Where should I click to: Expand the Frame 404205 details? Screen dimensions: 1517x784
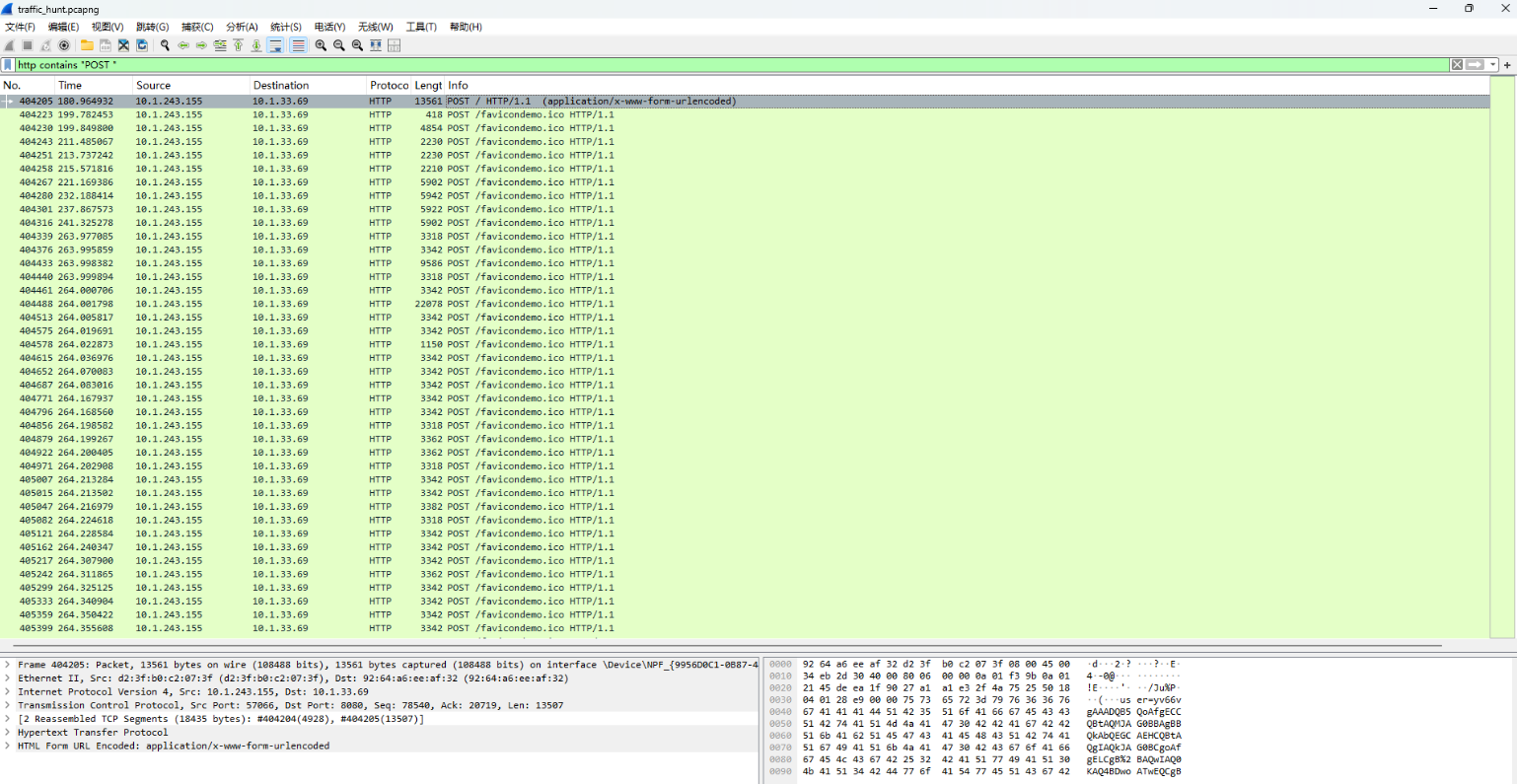[7, 665]
